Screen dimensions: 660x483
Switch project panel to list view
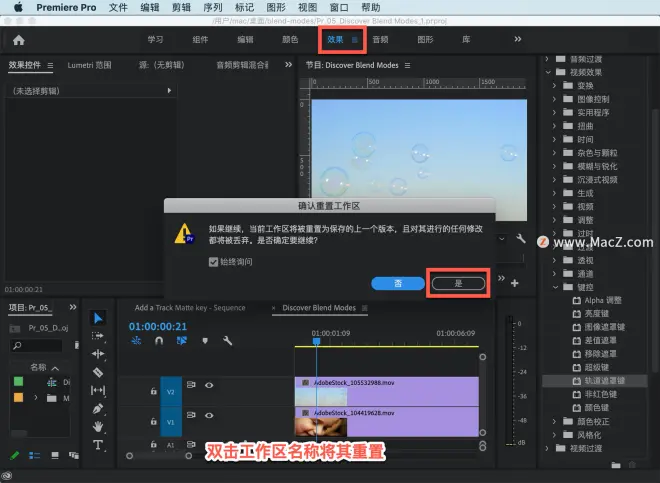35,455
